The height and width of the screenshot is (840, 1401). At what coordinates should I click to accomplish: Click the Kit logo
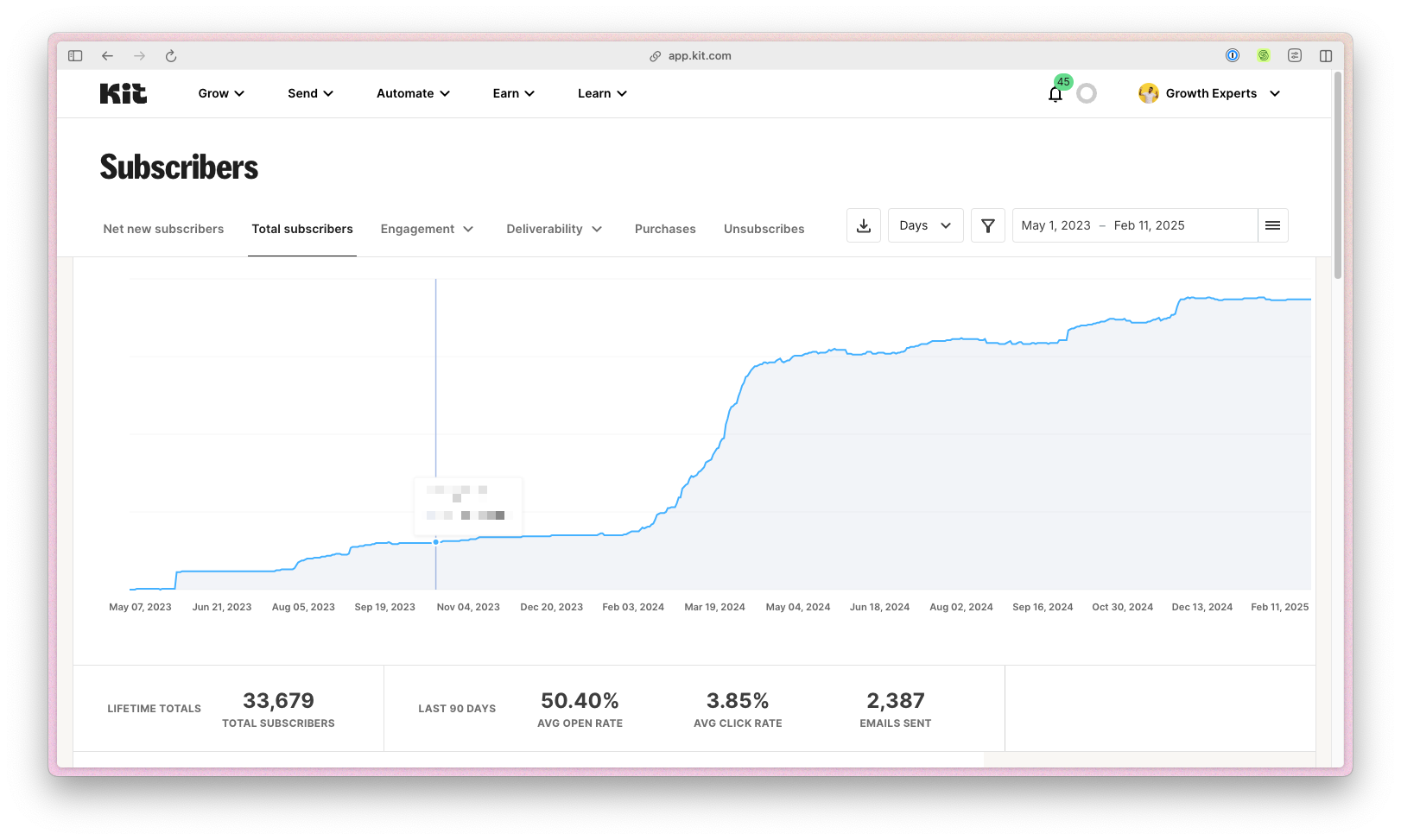click(x=123, y=93)
